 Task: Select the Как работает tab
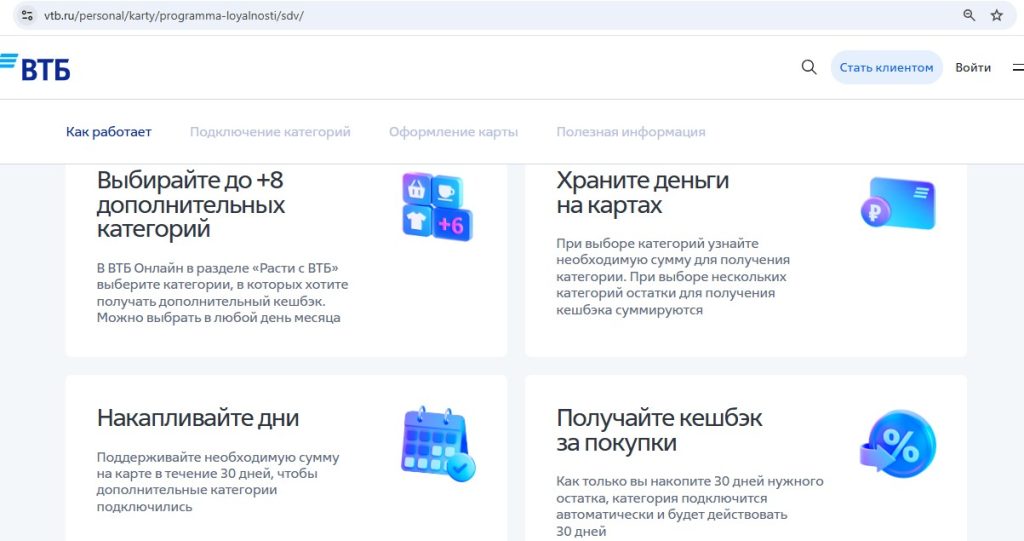point(108,132)
